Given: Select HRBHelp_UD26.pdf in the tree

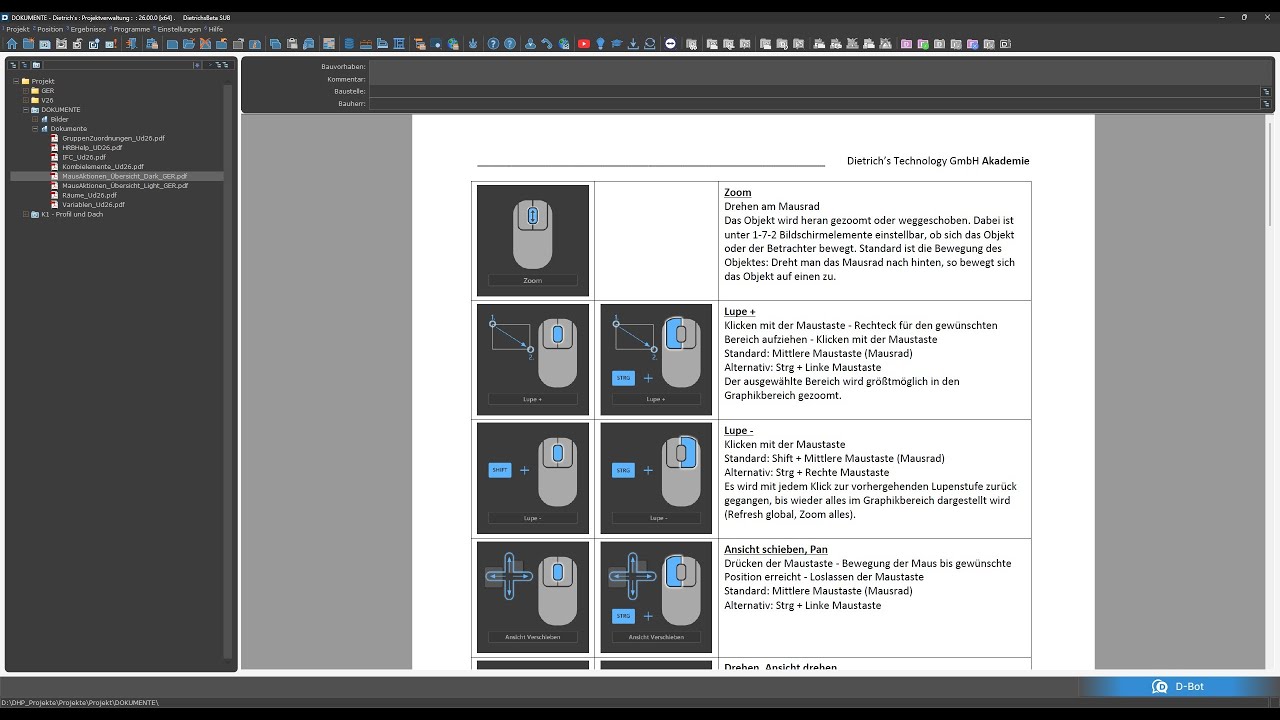Looking at the screenshot, I should click(92, 148).
